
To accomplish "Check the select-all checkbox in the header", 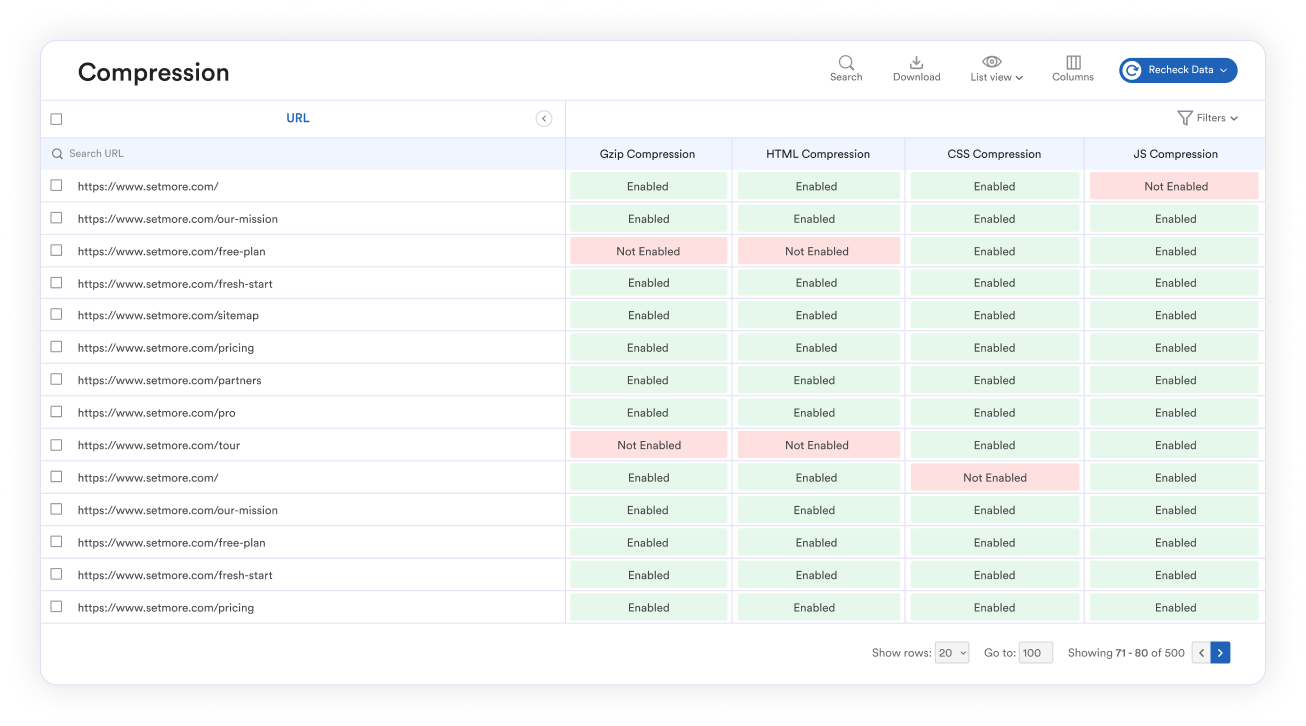I will (56, 118).
